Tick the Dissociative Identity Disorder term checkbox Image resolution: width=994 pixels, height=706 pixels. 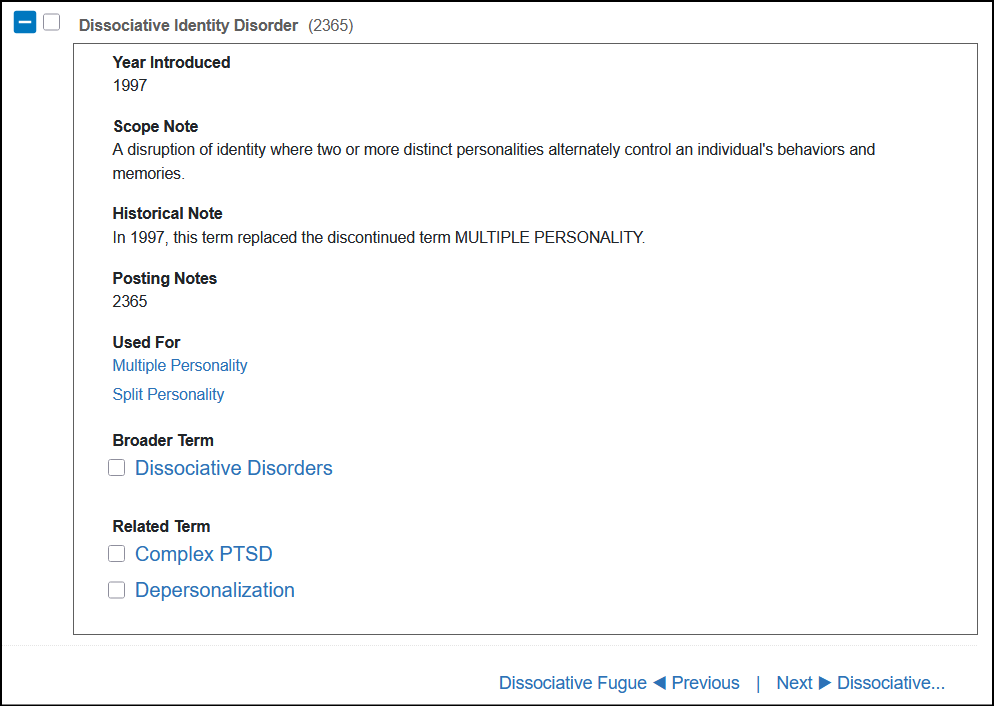click(52, 23)
